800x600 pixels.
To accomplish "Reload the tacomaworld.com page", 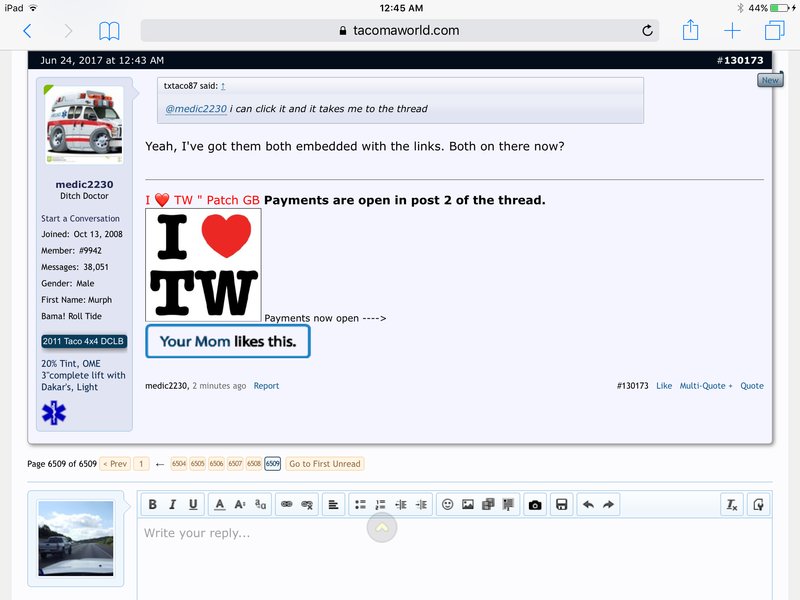I will pyautogui.click(x=647, y=31).
